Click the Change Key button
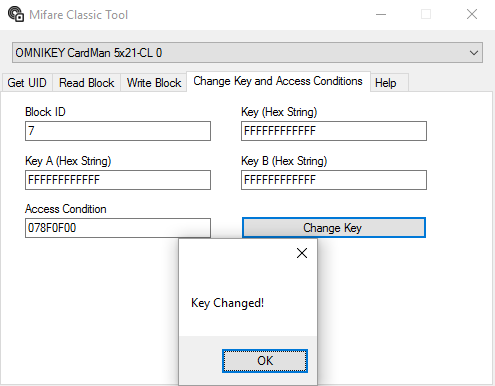This screenshot has width=495, height=386. 334,228
